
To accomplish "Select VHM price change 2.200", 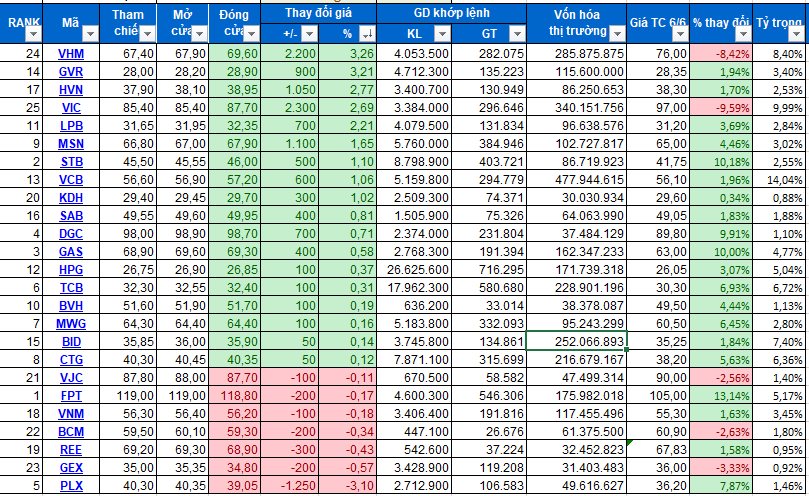I will point(290,54).
